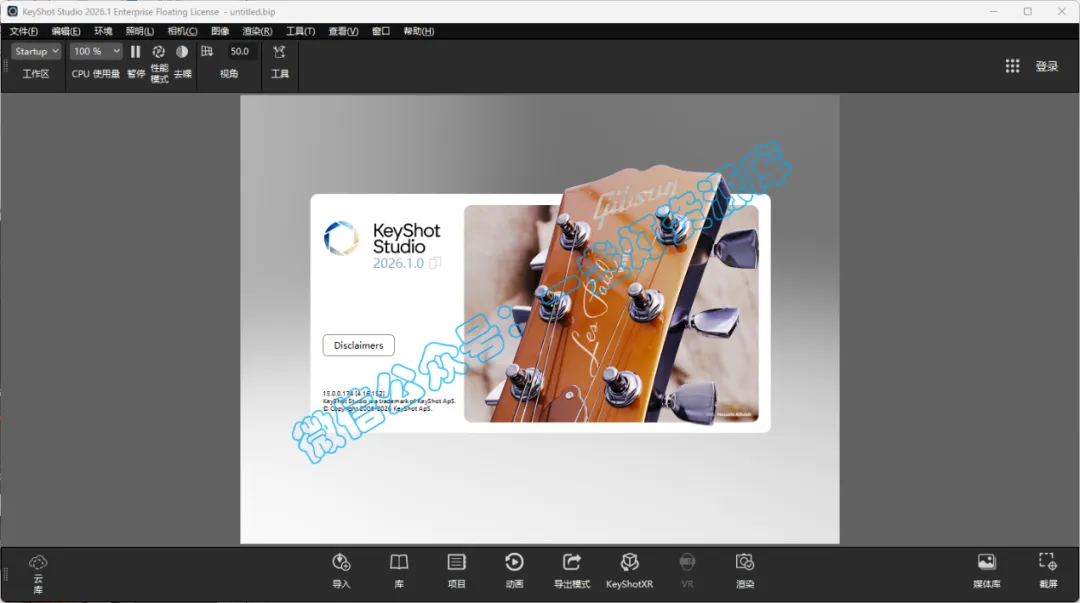Click the KeyShot app icon in title bar
This screenshot has width=1080, height=603.
click(12, 11)
